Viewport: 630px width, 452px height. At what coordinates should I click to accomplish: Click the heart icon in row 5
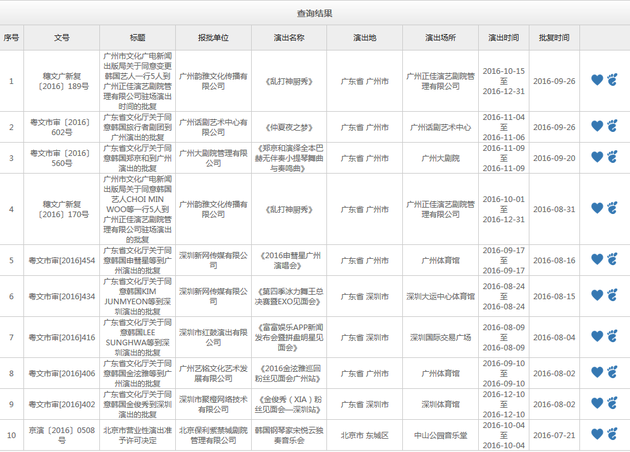[x=597, y=260]
